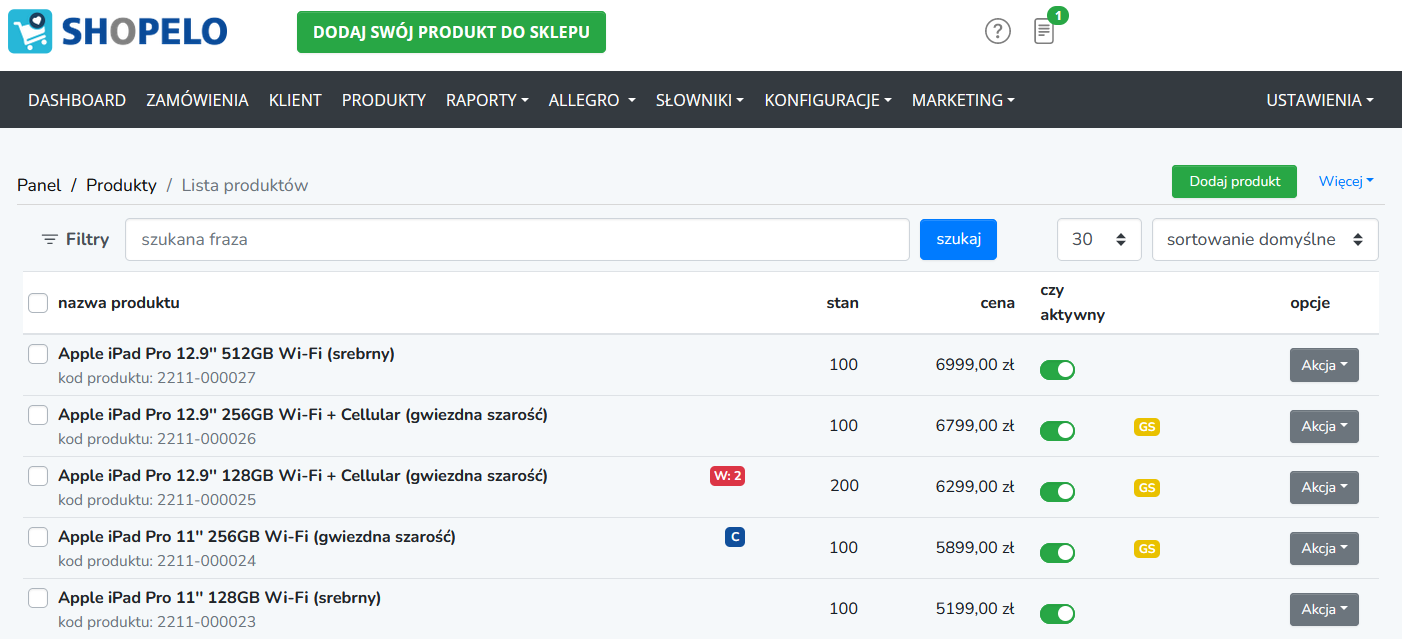Focus the szukana fraza search field
This screenshot has height=639, width=1402.
pos(517,240)
